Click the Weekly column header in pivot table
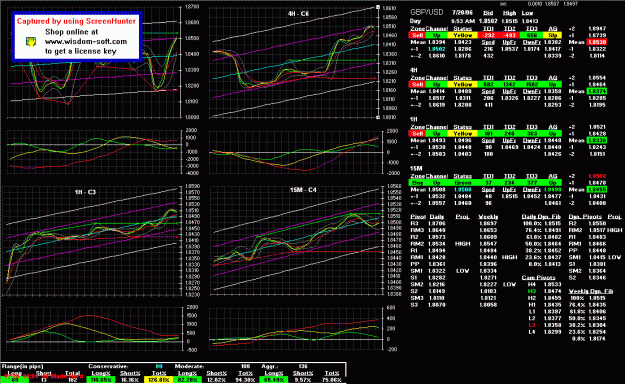This screenshot has height=384, width=625. (x=488, y=217)
